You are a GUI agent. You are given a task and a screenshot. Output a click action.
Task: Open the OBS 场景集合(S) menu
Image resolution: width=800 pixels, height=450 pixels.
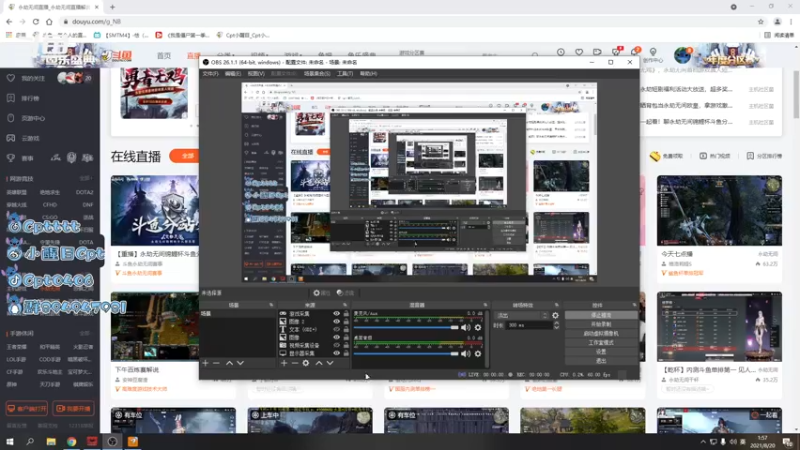pos(317,73)
